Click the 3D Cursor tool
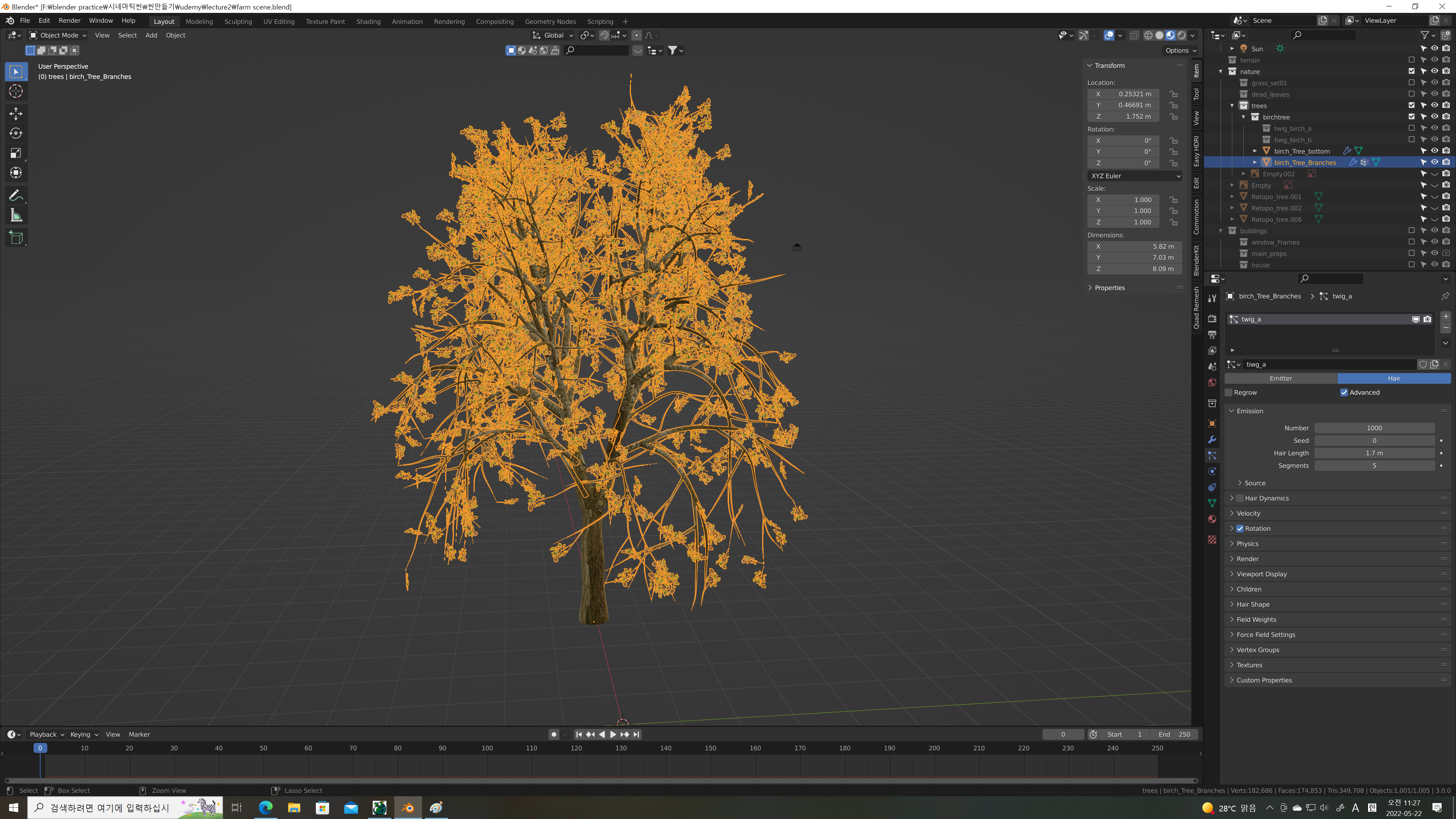Image resolution: width=1456 pixels, height=819 pixels. point(16,91)
